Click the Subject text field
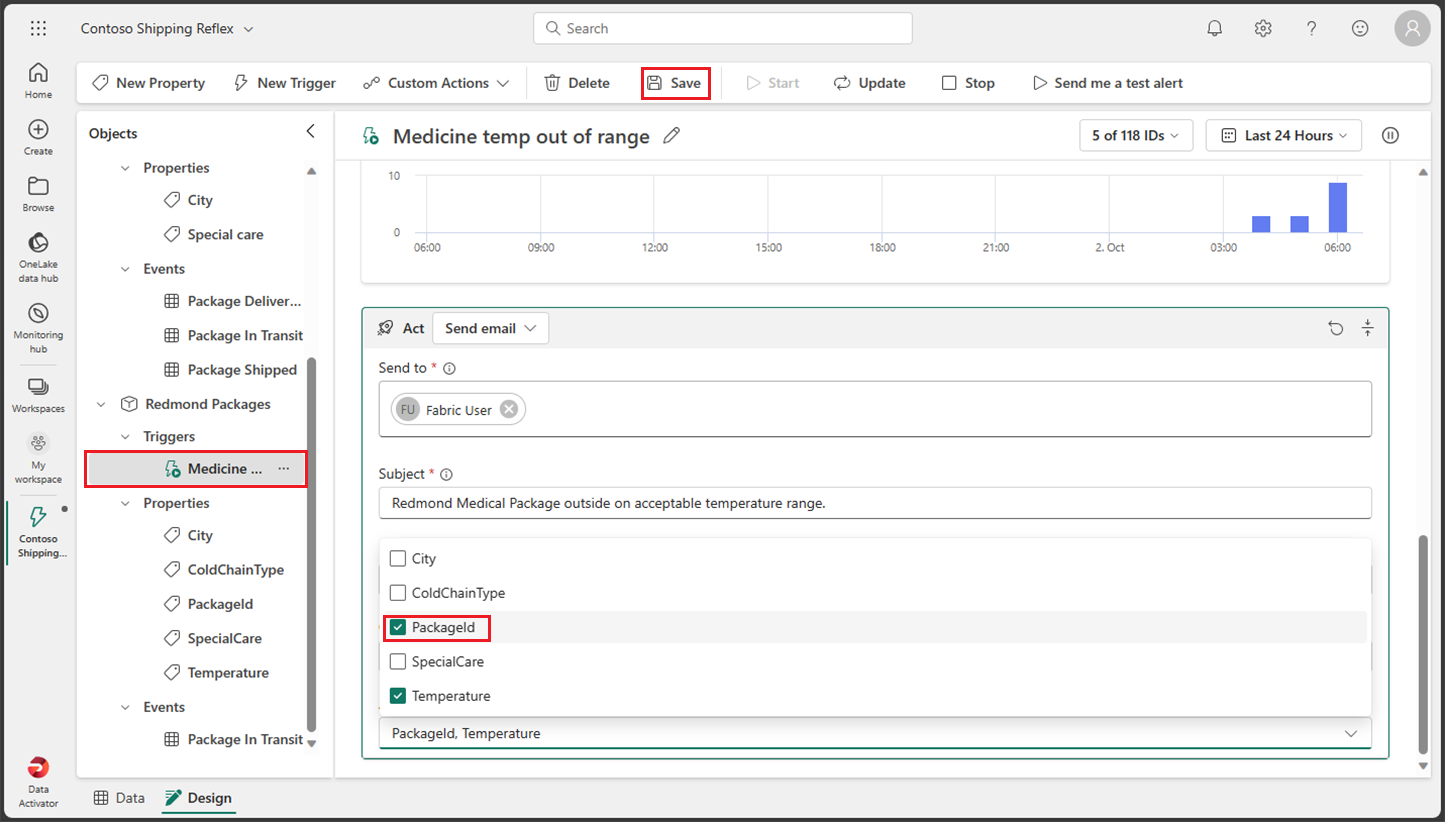 [x=875, y=503]
